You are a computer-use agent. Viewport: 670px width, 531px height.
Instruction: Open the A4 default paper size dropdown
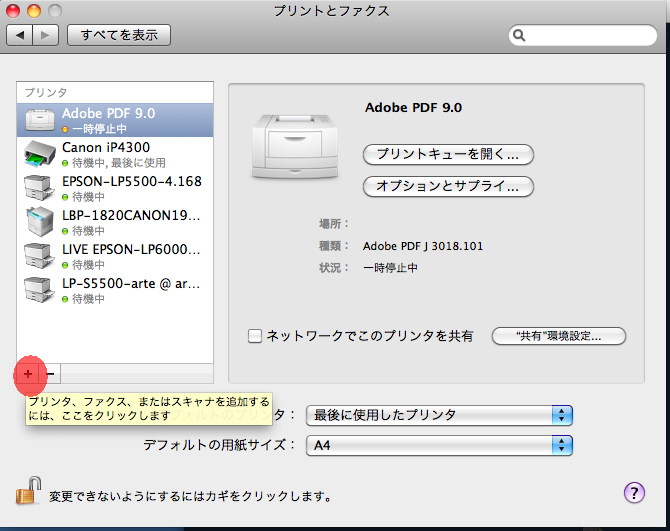click(439, 446)
